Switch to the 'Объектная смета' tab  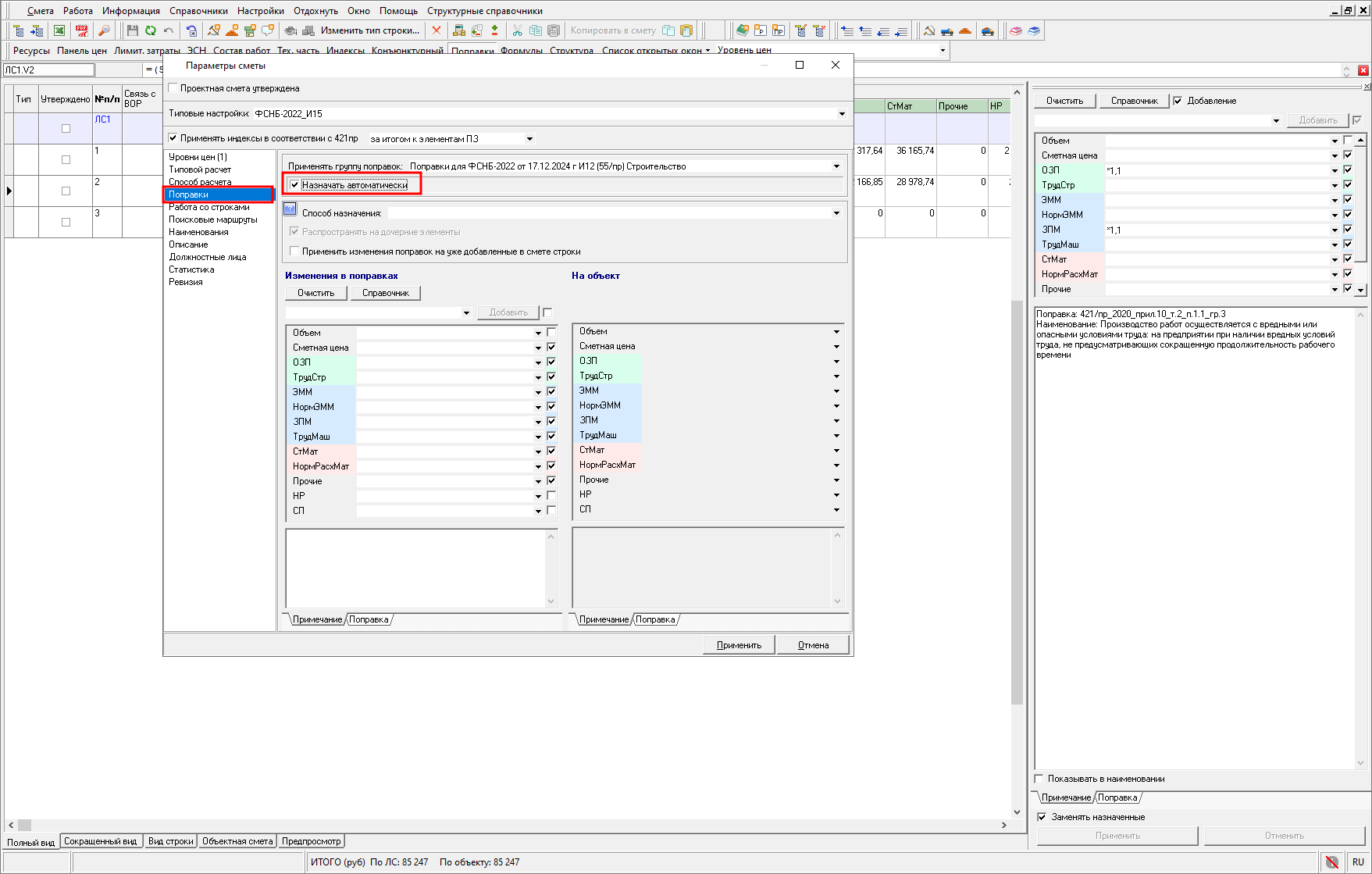pos(237,841)
